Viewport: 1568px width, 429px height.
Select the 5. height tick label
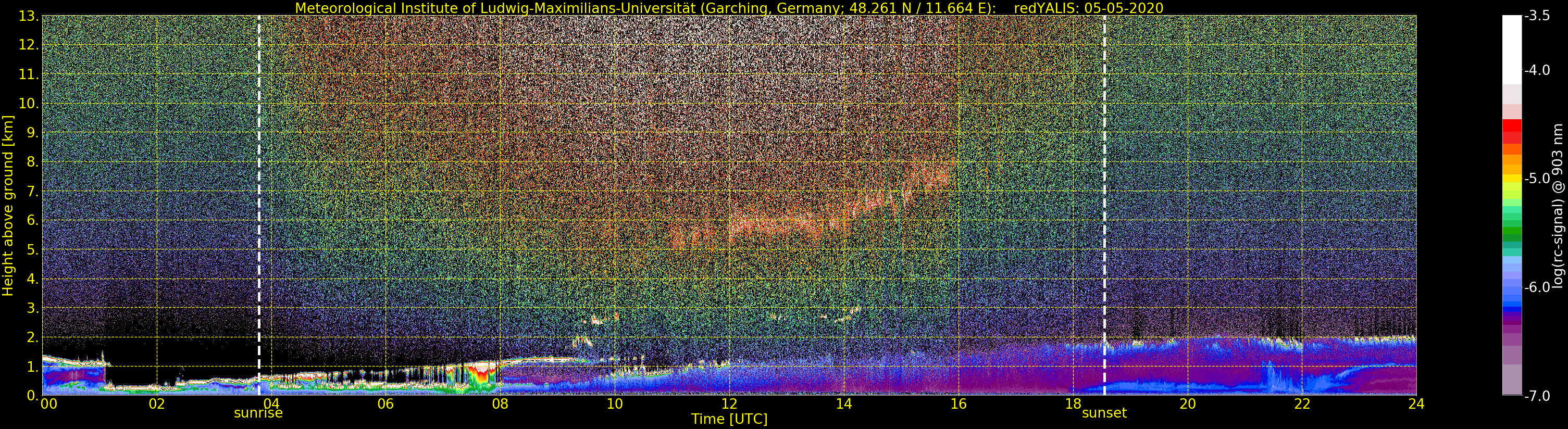[x=33, y=249]
